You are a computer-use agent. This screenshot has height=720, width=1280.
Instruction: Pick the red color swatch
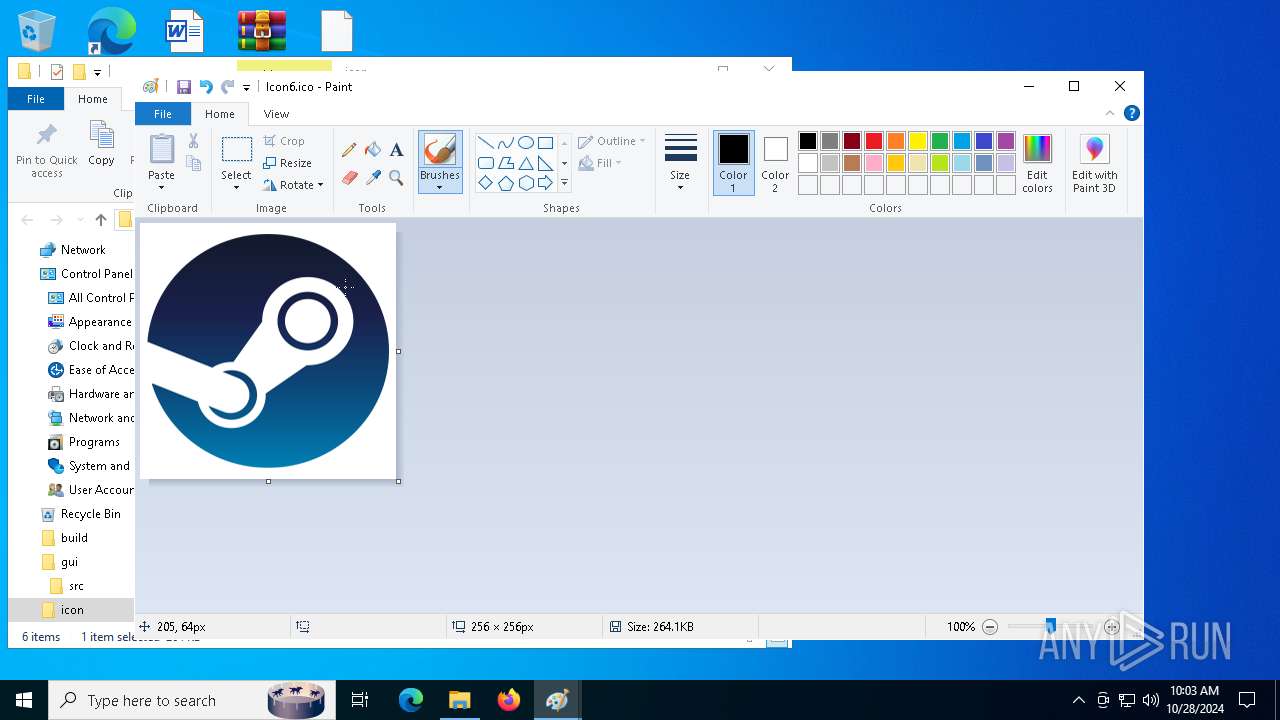(874, 141)
